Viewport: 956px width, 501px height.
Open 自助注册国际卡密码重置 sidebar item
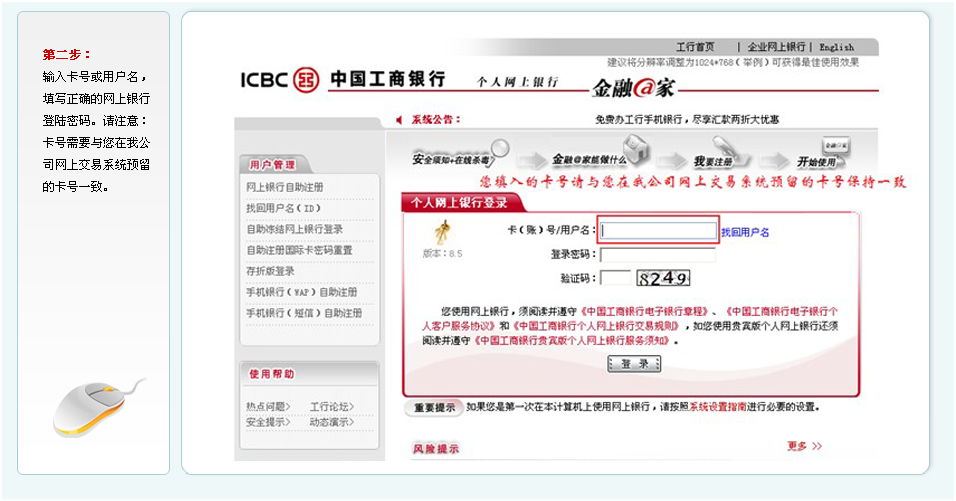[x=299, y=250]
